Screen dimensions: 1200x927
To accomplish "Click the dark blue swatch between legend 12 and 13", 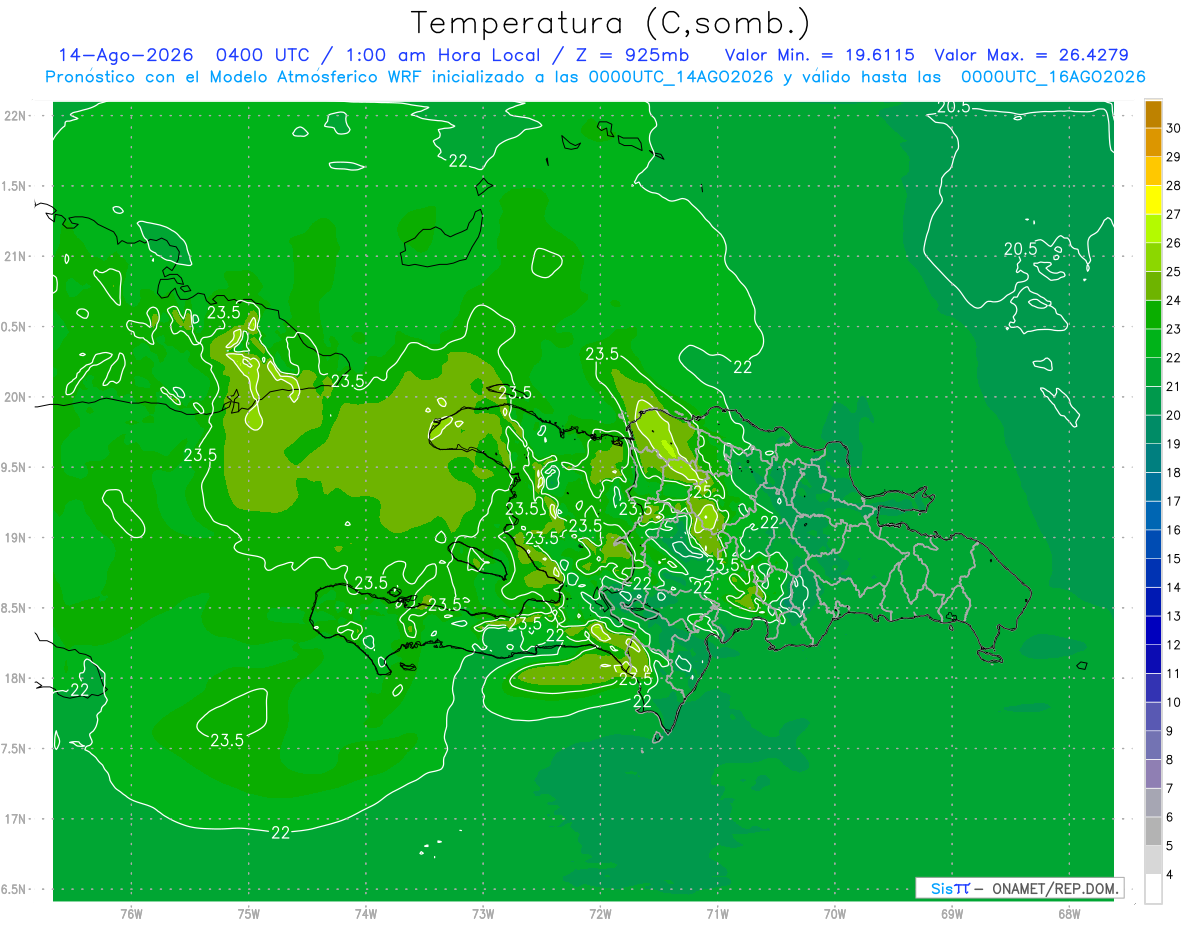I will [x=1153, y=631].
